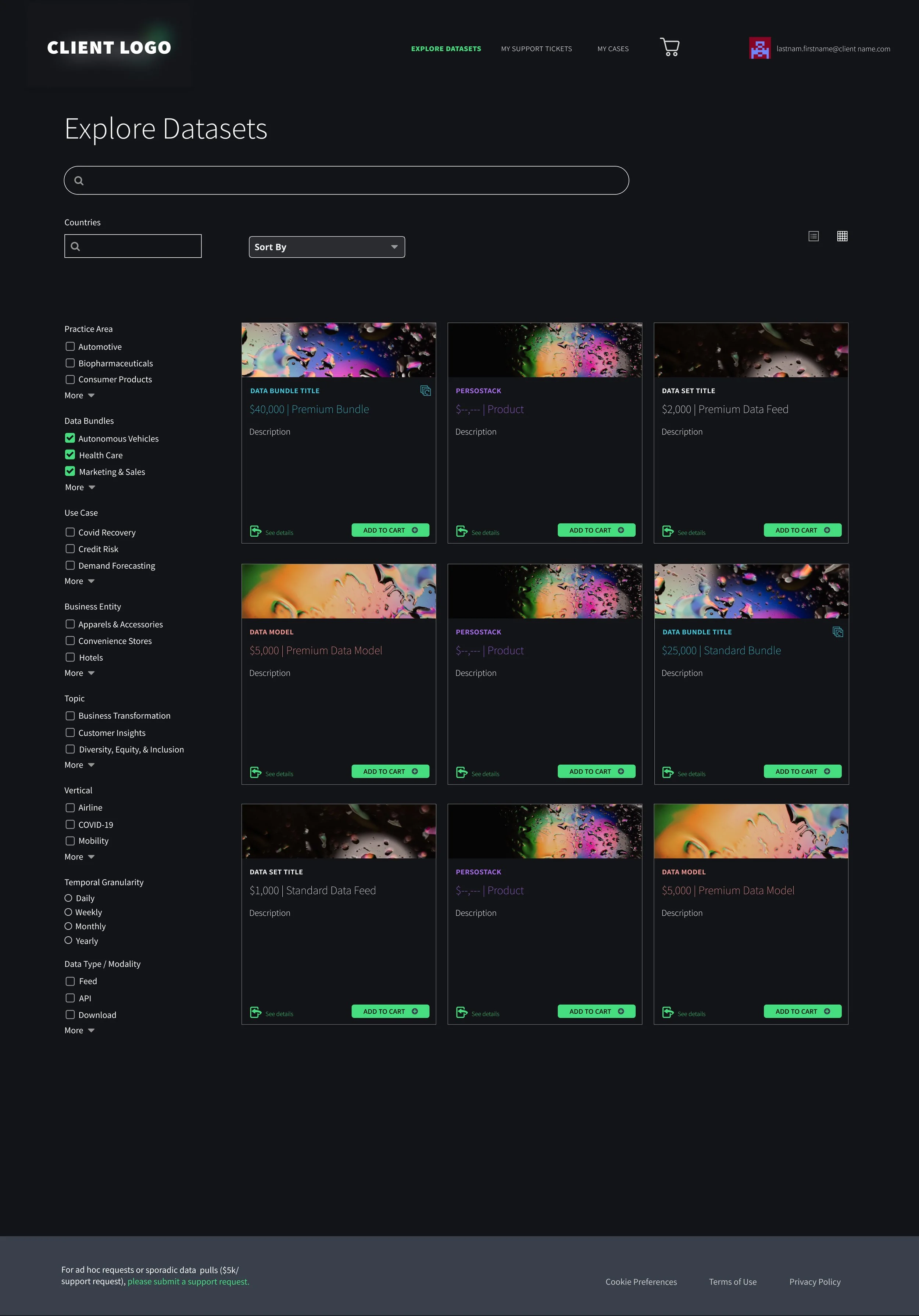This screenshot has width=919, height=1316.
Task: Click please submit a support request link
Action: pyautogui.click(x=188, y=1281)
